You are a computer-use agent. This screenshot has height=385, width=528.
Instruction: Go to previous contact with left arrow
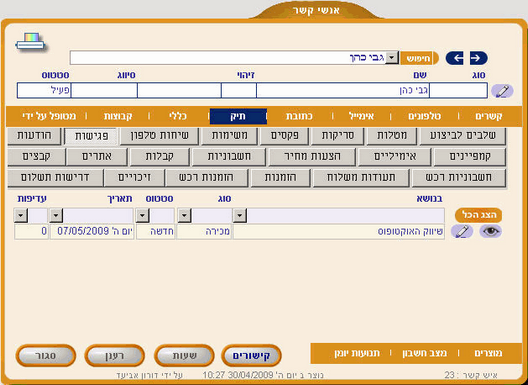tap(455, 58)
